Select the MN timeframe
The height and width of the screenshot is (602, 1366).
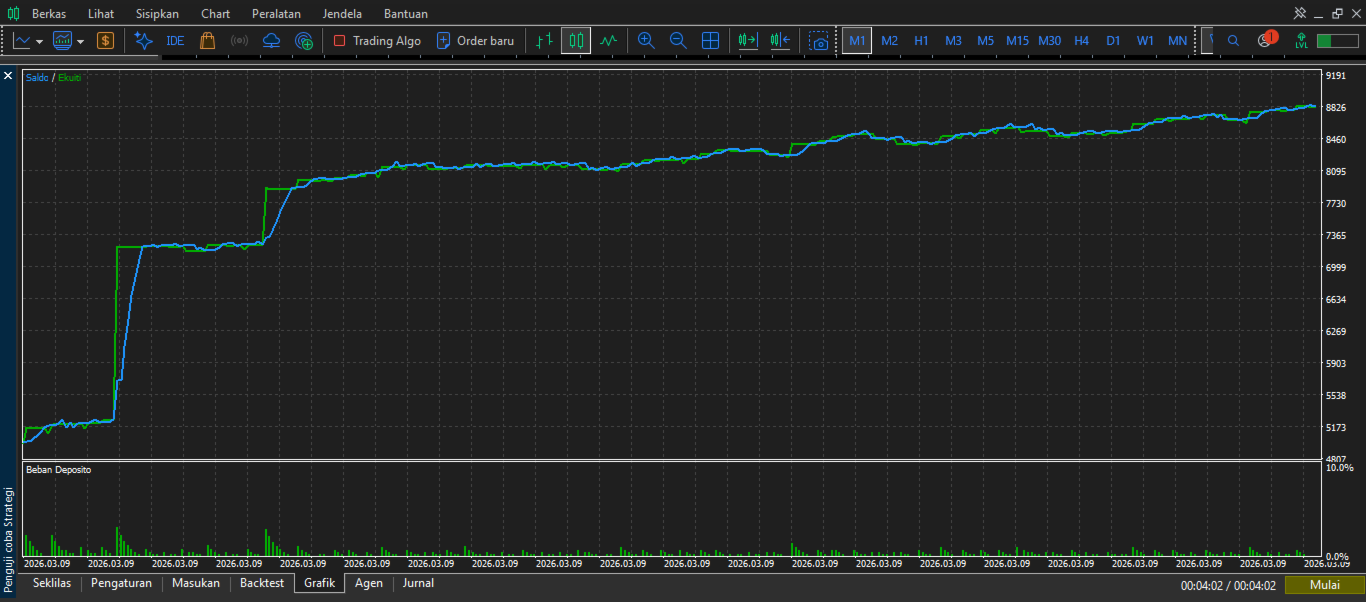pos(1177,41)
